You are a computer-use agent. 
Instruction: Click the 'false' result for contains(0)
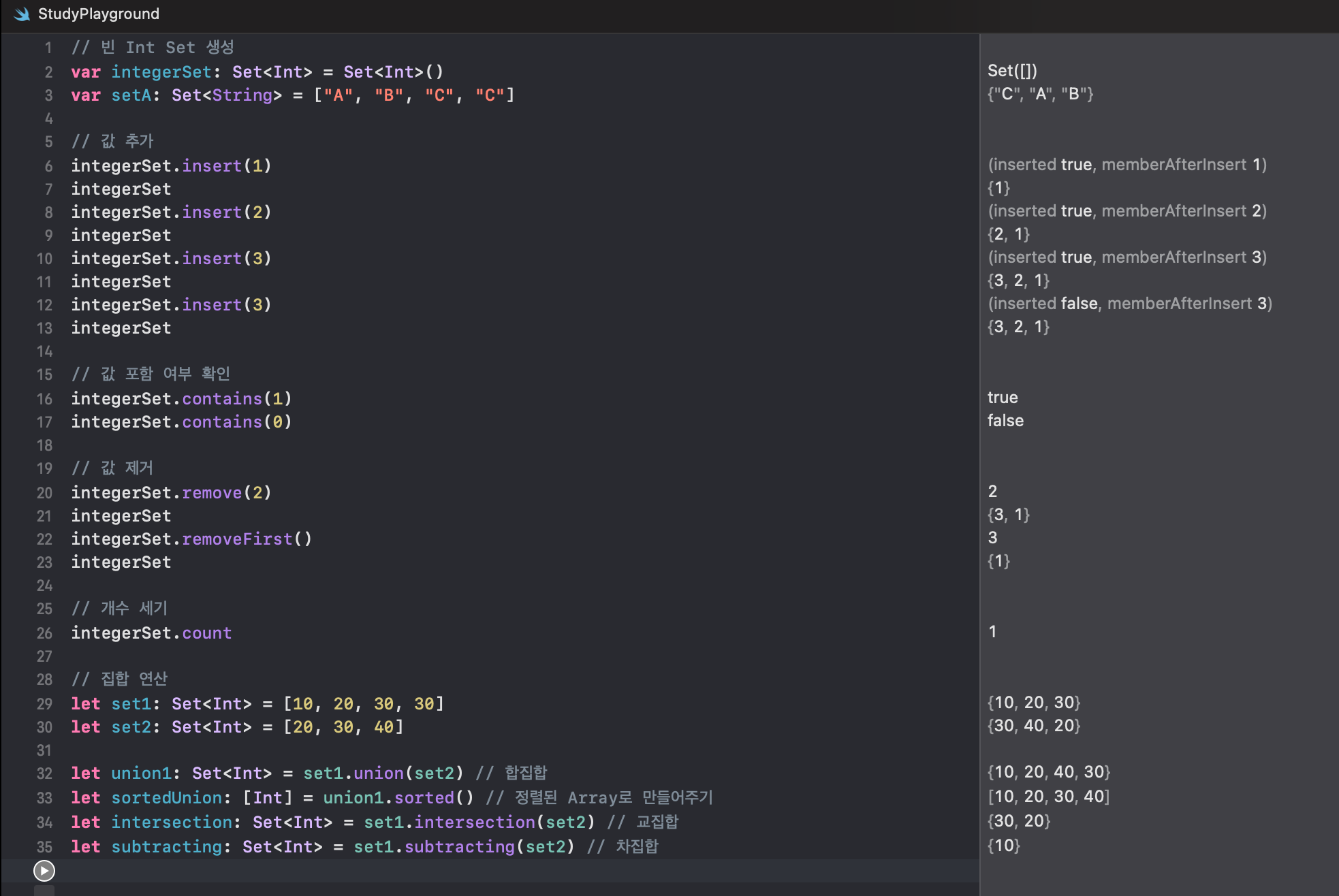coord(1005,421)
